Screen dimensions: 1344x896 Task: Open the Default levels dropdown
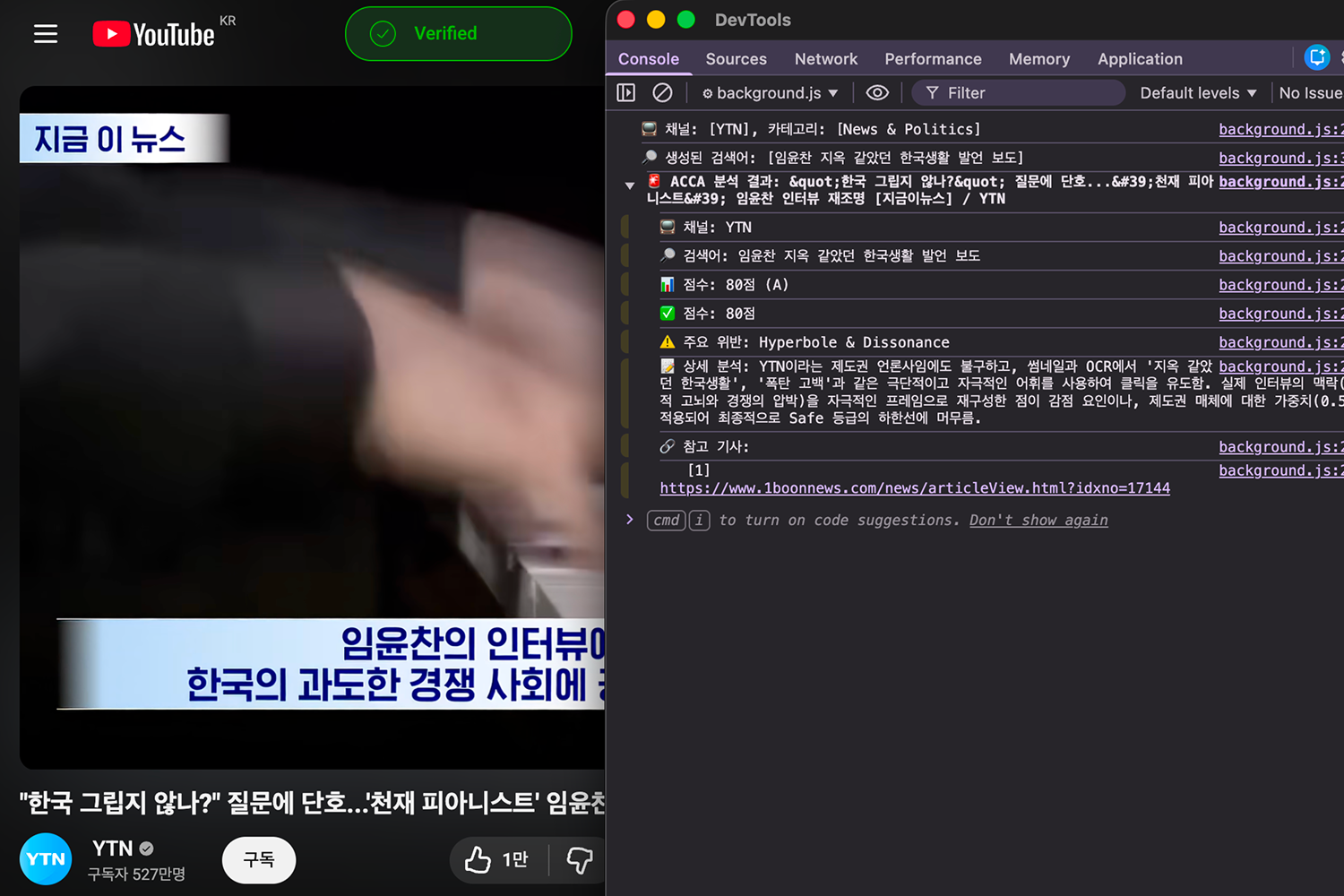click(1198, 93)
